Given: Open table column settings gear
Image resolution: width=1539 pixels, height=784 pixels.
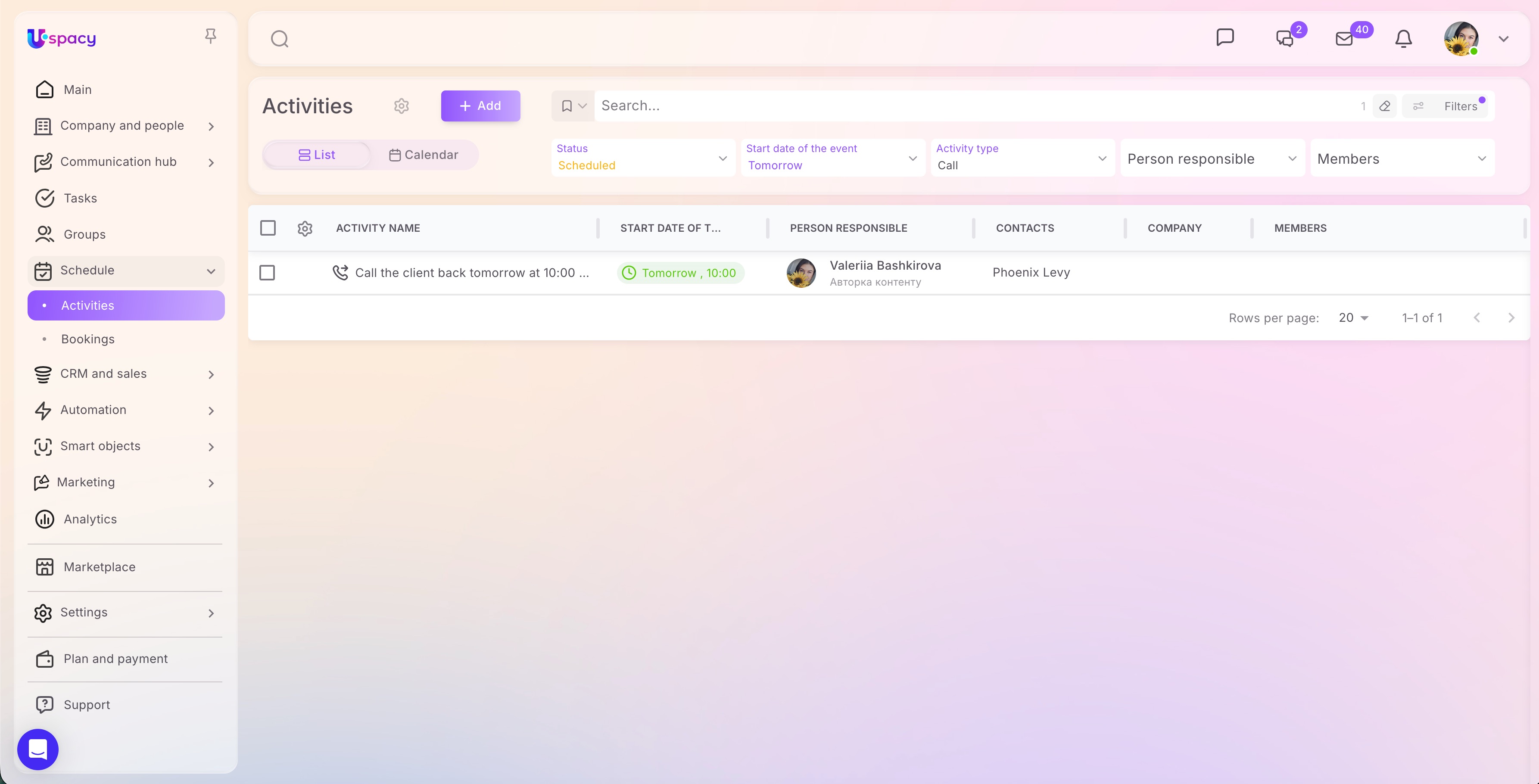Looking at the screenshot, I should click(305, 228).
